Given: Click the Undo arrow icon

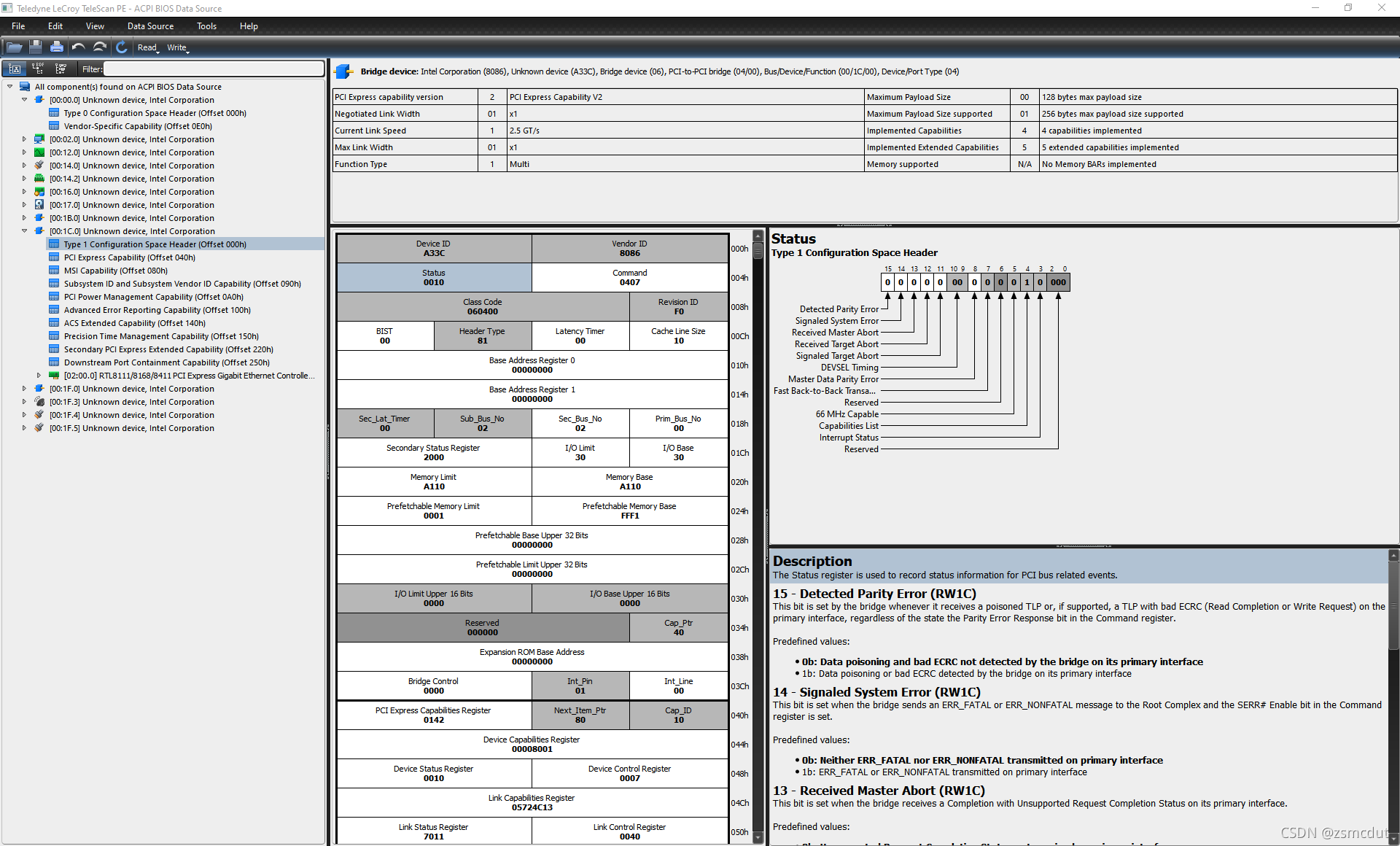Looking at the screenshot, I should point(78,47).
